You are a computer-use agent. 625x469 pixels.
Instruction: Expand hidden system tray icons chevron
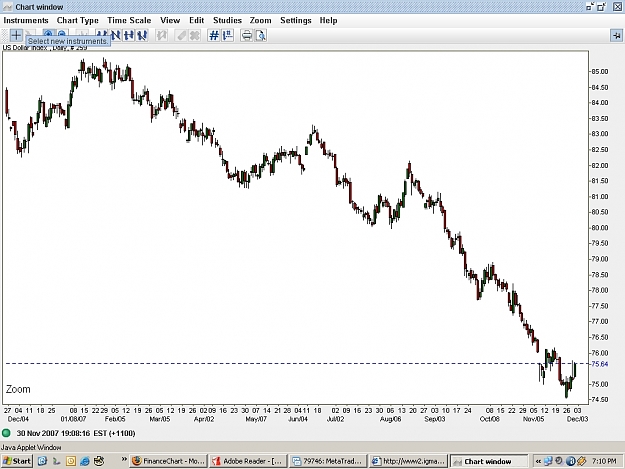(x=538, y=461)
